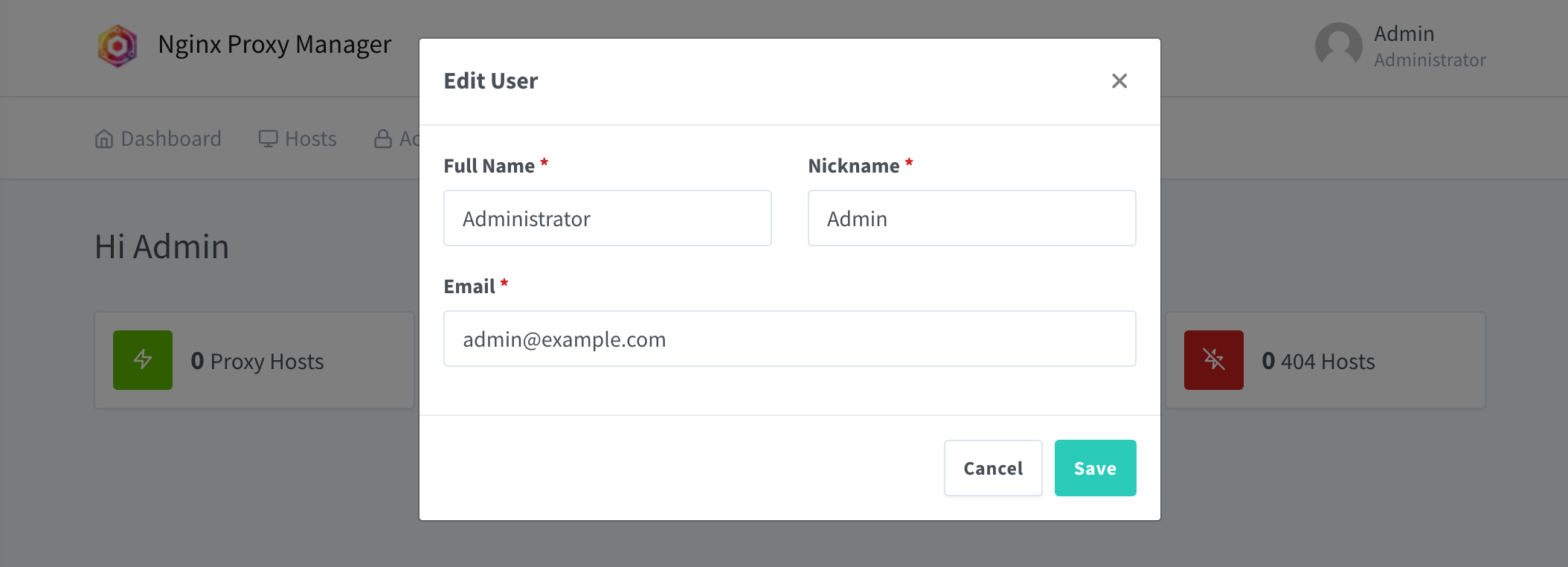The width and height of the screenshot is (1568, 567).
Task: Open the 0 Proxy Hosts card
Action: (x=254, y=360)
